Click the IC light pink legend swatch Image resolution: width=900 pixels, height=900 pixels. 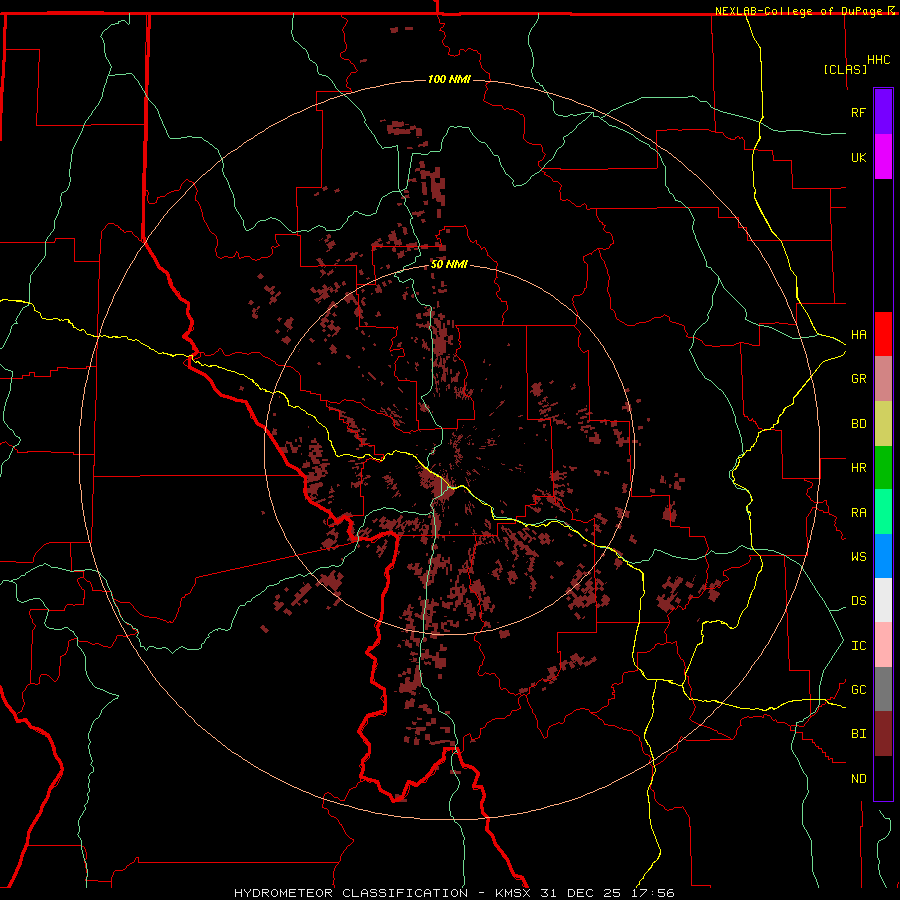click(x=883, y=645)
